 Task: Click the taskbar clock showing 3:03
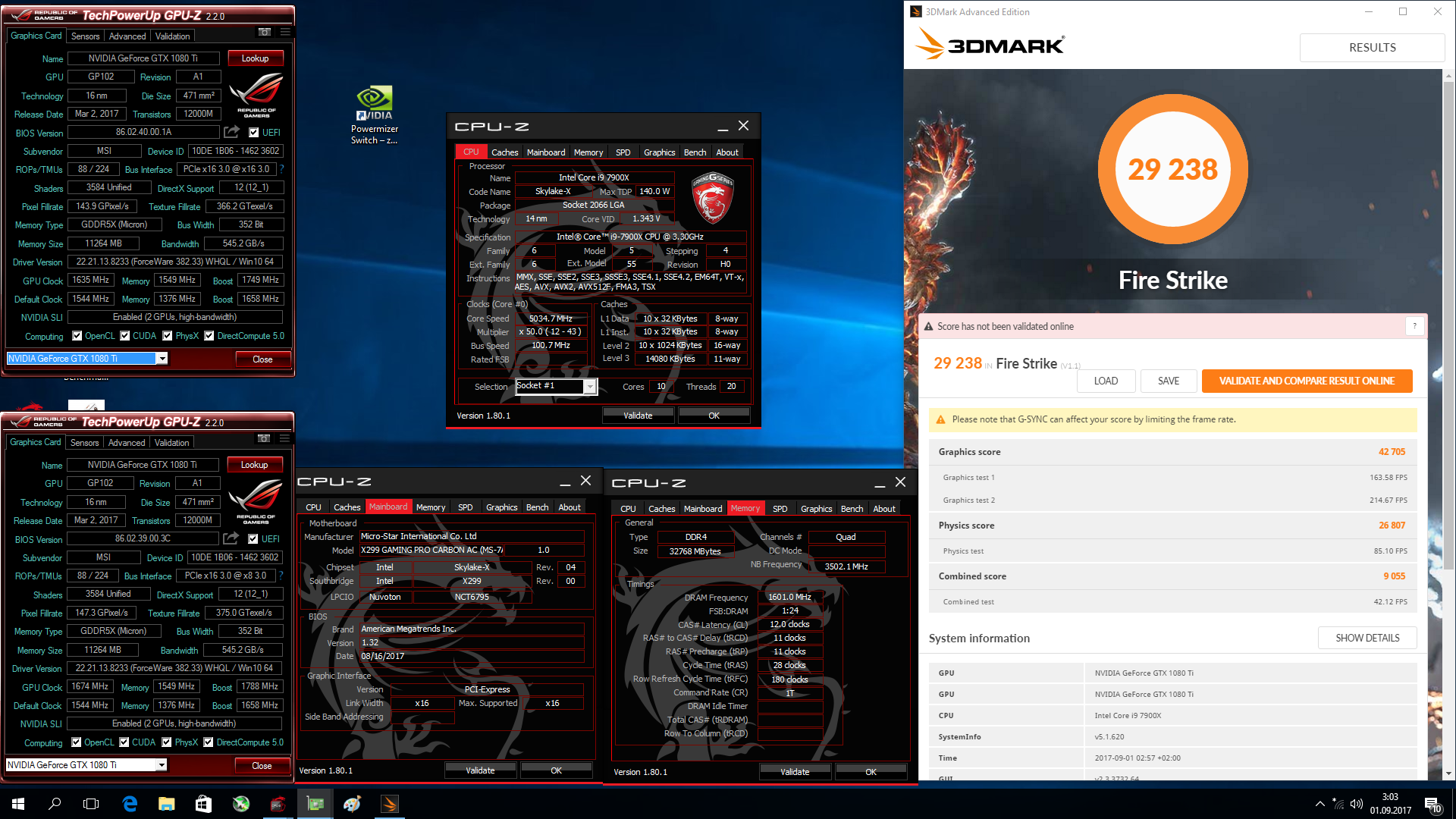pos(1390,804)
